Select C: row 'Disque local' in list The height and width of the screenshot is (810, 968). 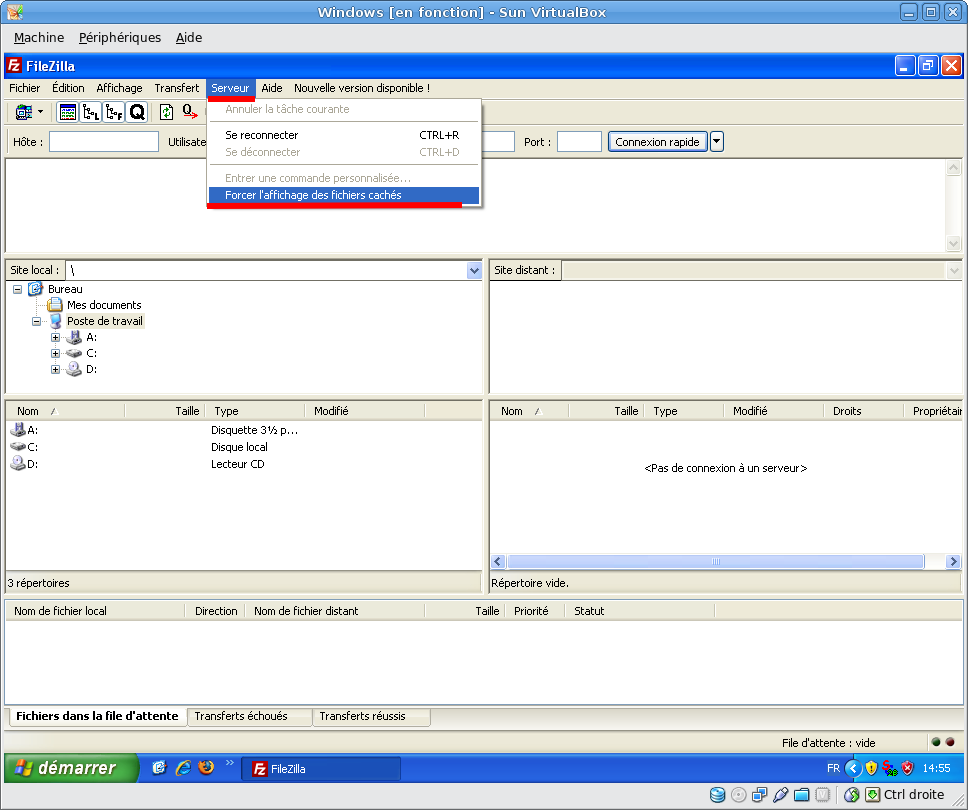(x=244, y=447)
